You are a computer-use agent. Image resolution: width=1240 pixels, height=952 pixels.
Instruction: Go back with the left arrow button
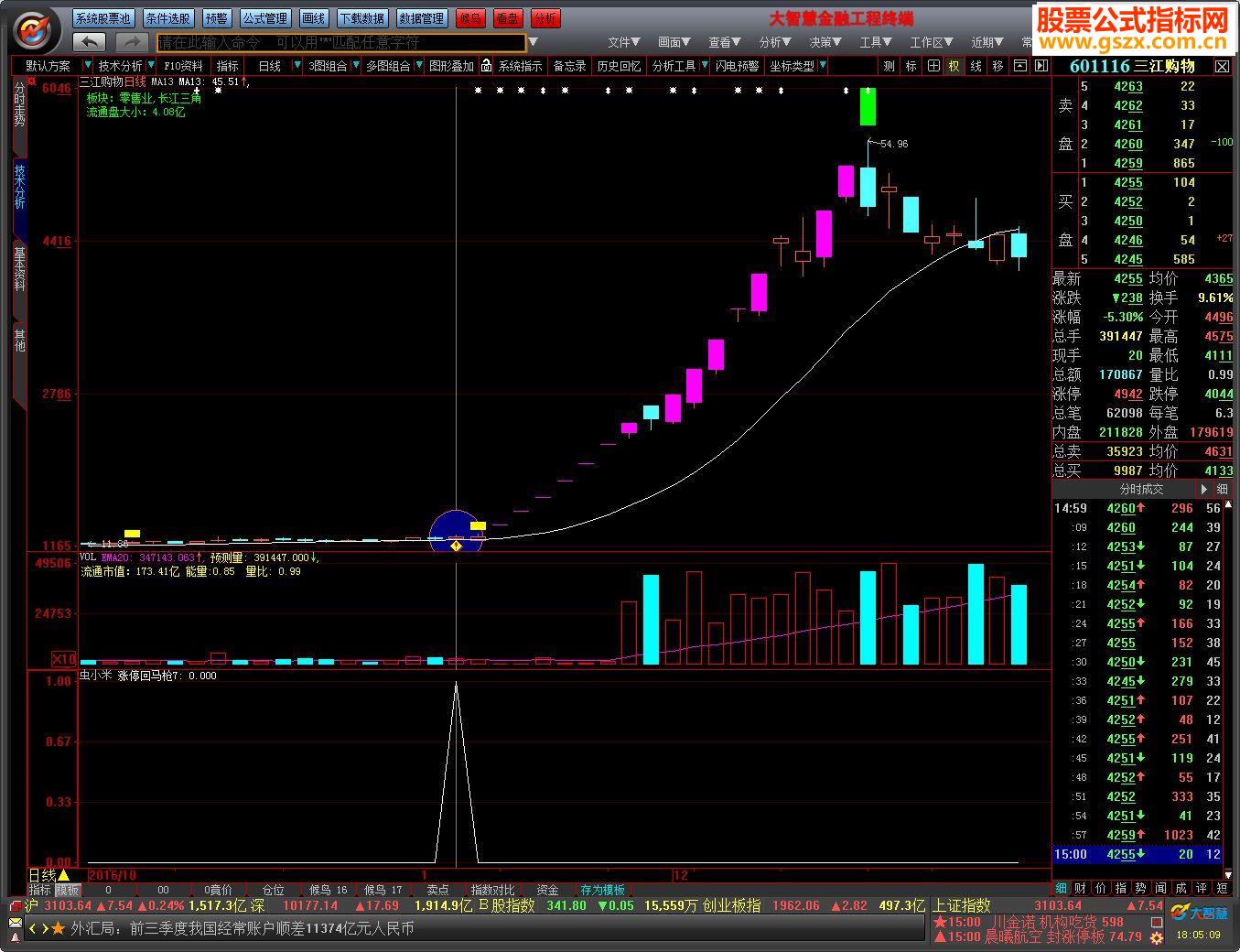click(x=90, y=42)
